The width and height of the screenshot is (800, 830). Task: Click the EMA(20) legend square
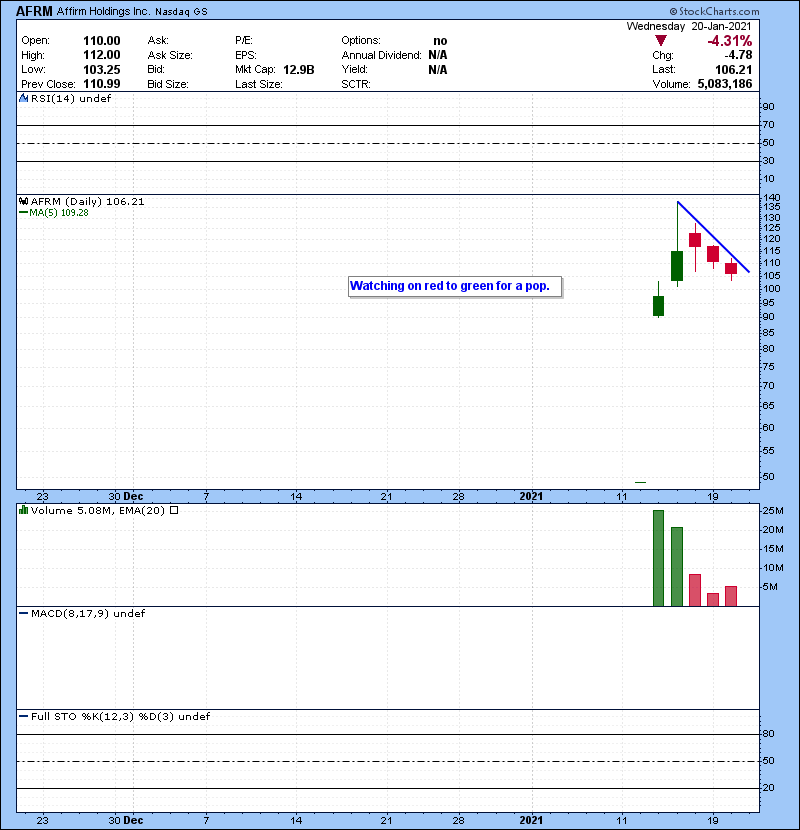[174, 510]
